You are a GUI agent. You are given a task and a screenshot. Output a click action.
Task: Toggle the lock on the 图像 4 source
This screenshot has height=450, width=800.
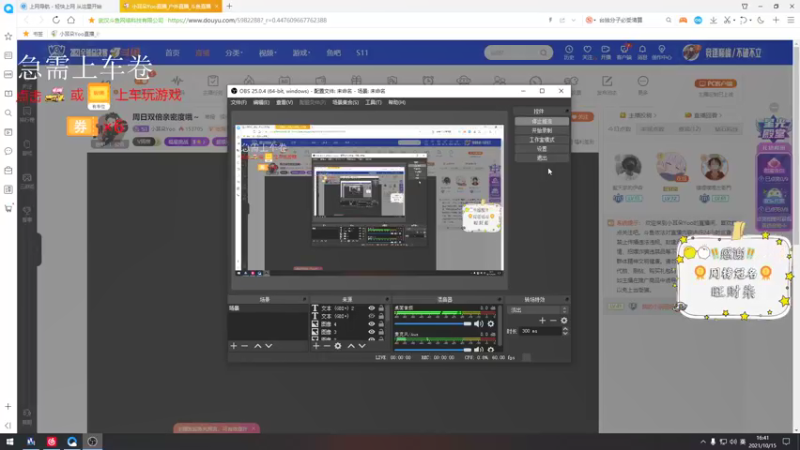click(x=381, y=323)
